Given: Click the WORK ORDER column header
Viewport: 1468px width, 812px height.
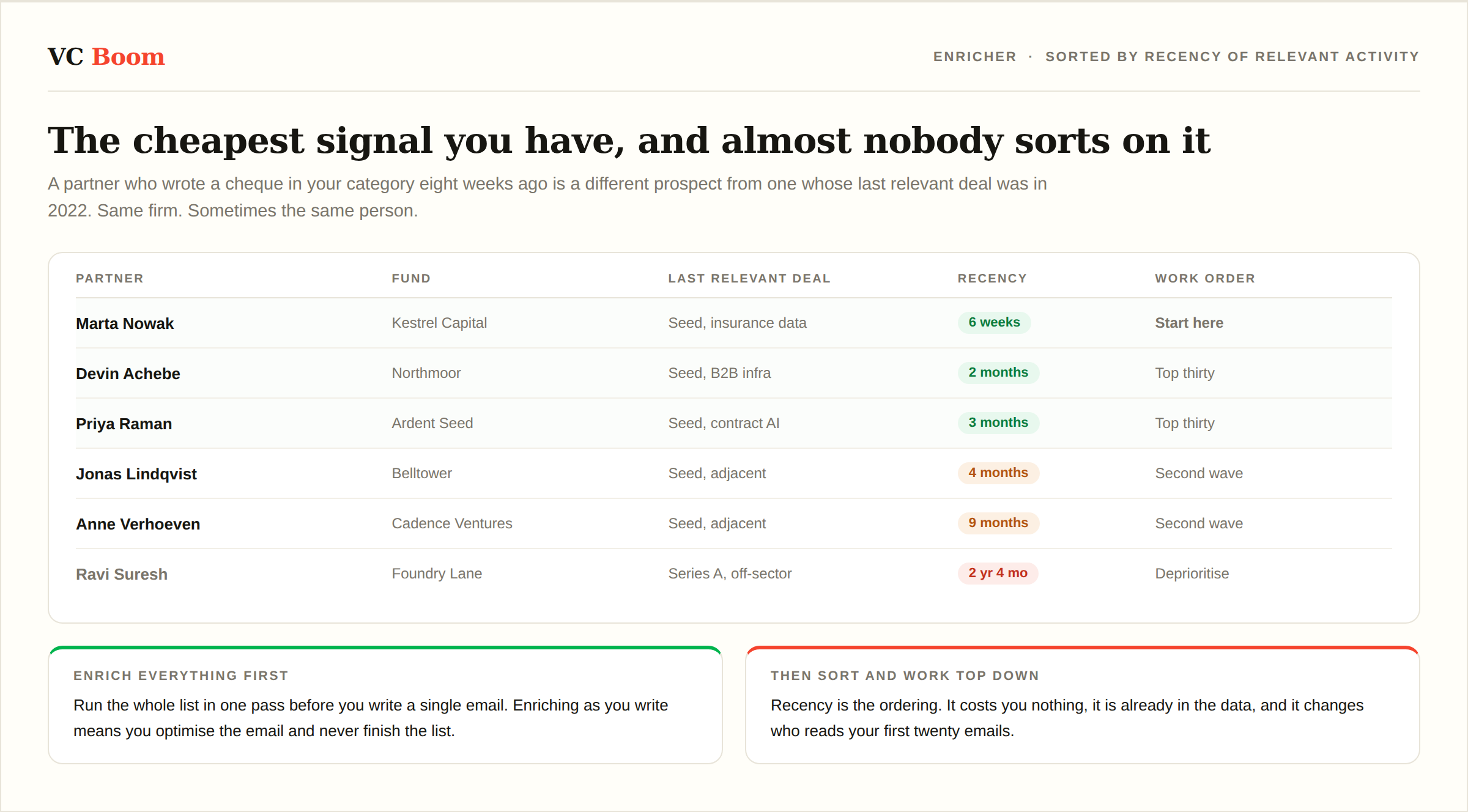Looking at the screenshot, I should click(x=1205, y=278).
